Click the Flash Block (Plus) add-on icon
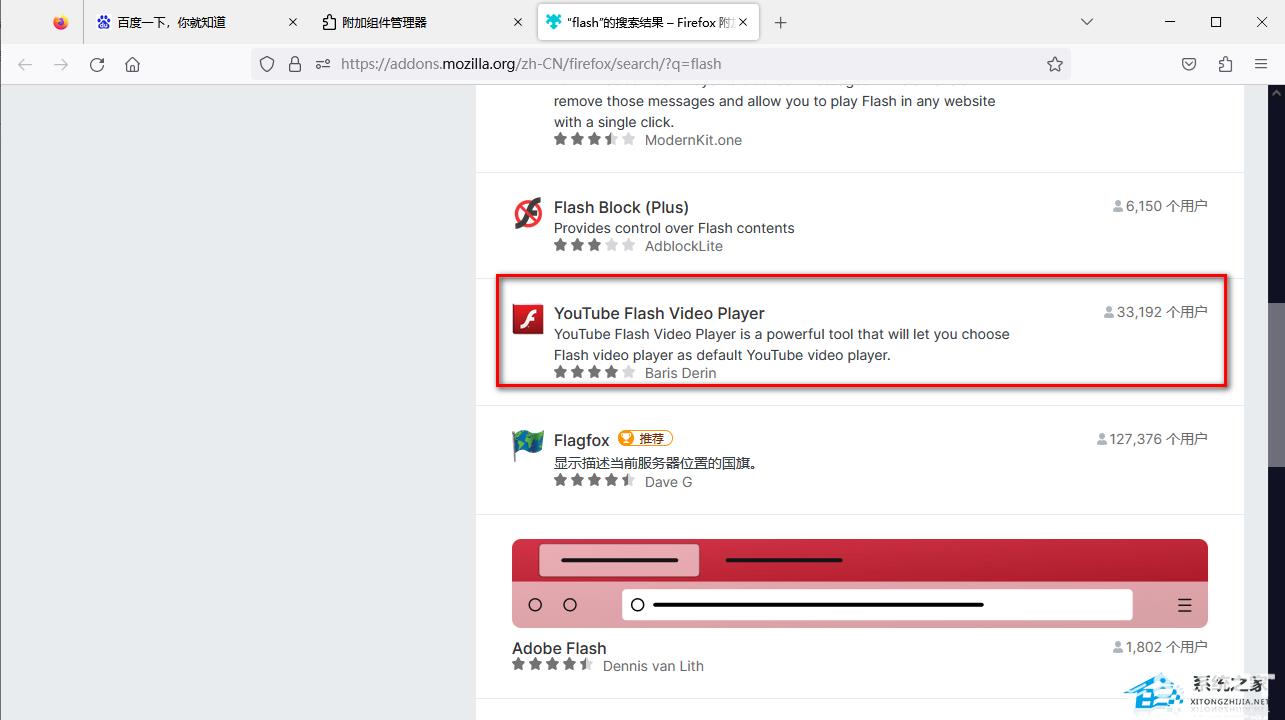This screenshot has height=720, width=1285. (528, 213)
